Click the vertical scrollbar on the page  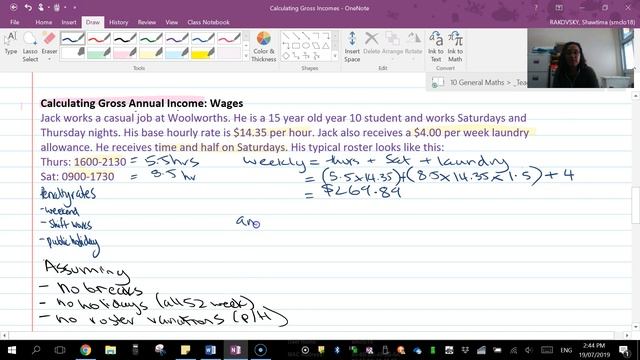(x=636, y=206)
